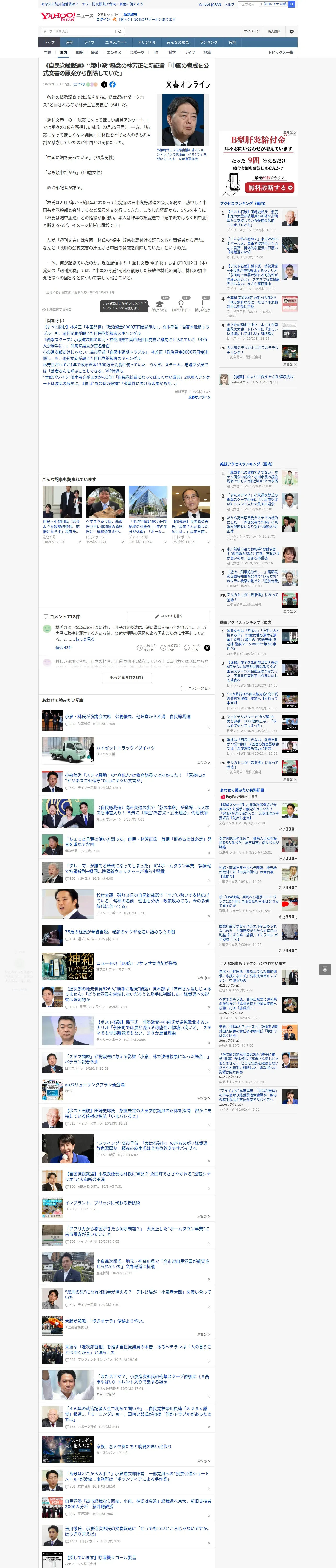This screenshot has width=336, height=1568.
Task: Open エンタメ category sub-tab
Action: pos(114,52)
